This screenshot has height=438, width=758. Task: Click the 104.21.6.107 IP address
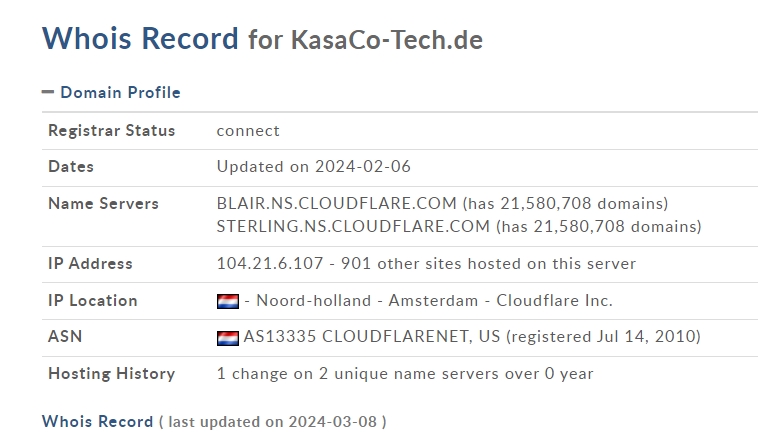[270, 263]
